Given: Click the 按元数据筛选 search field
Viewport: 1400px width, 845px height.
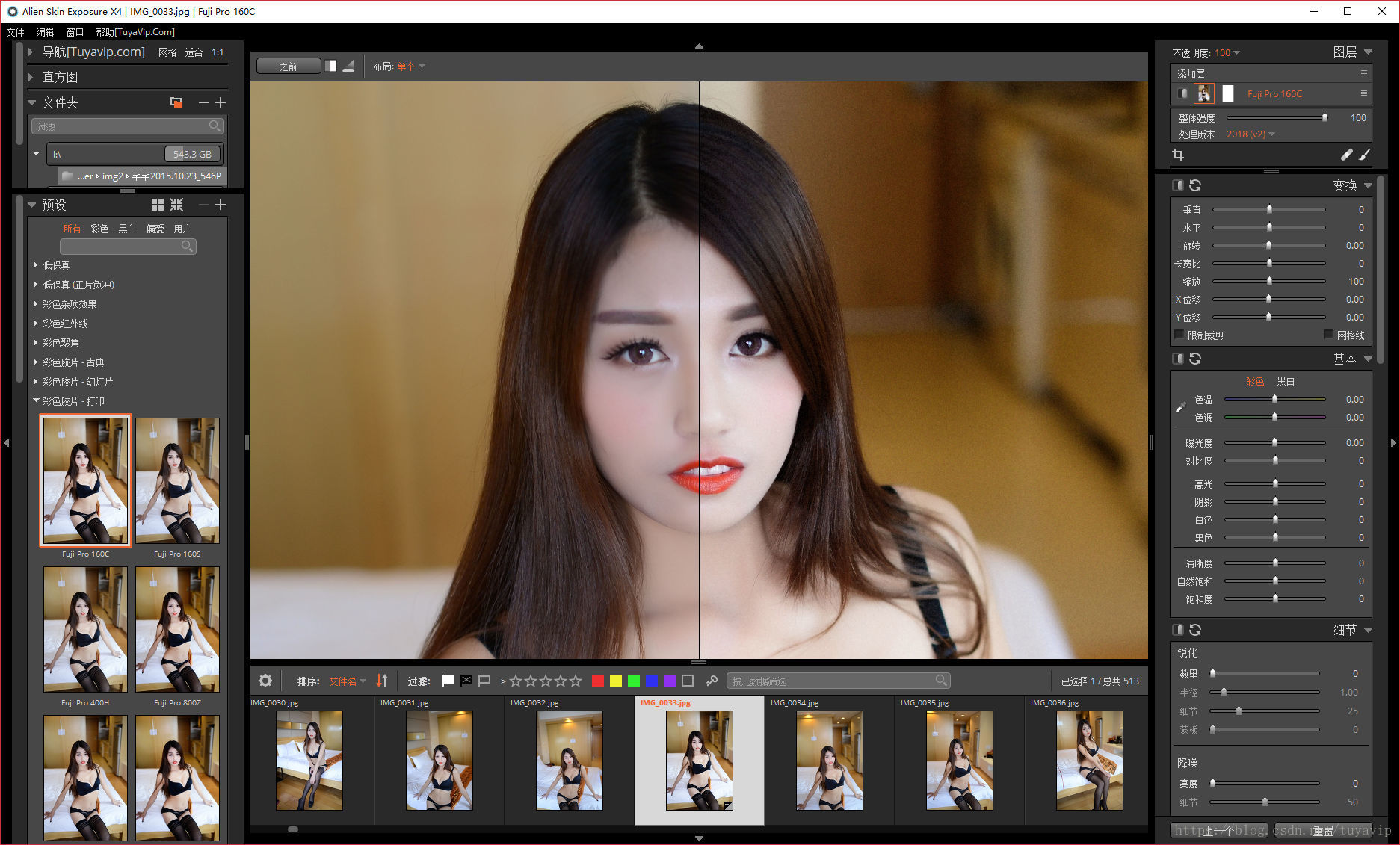Looking at the screenshot, I should click(838, 681).
